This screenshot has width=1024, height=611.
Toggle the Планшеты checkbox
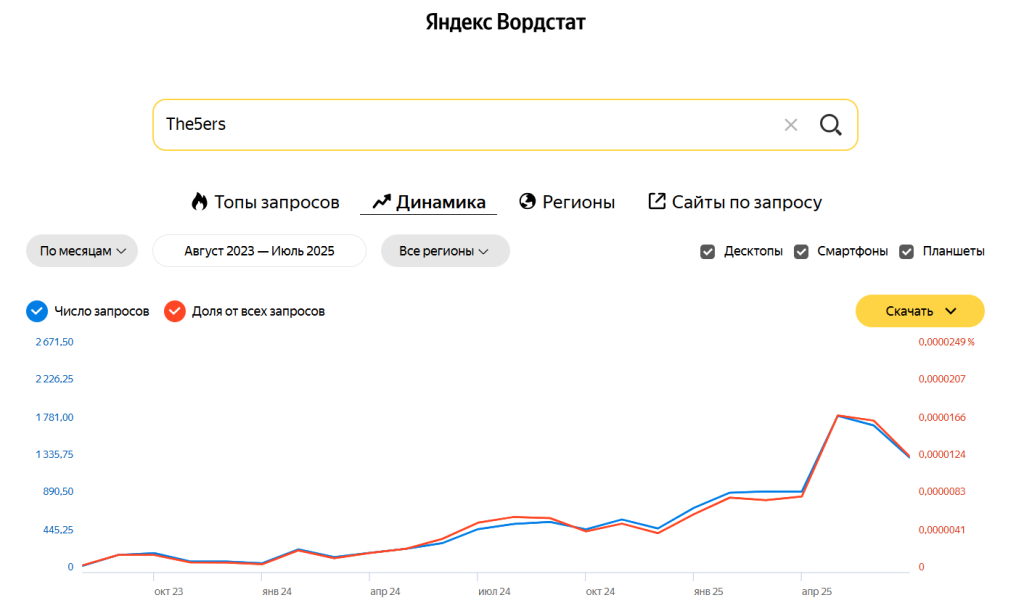click(906, 251)
